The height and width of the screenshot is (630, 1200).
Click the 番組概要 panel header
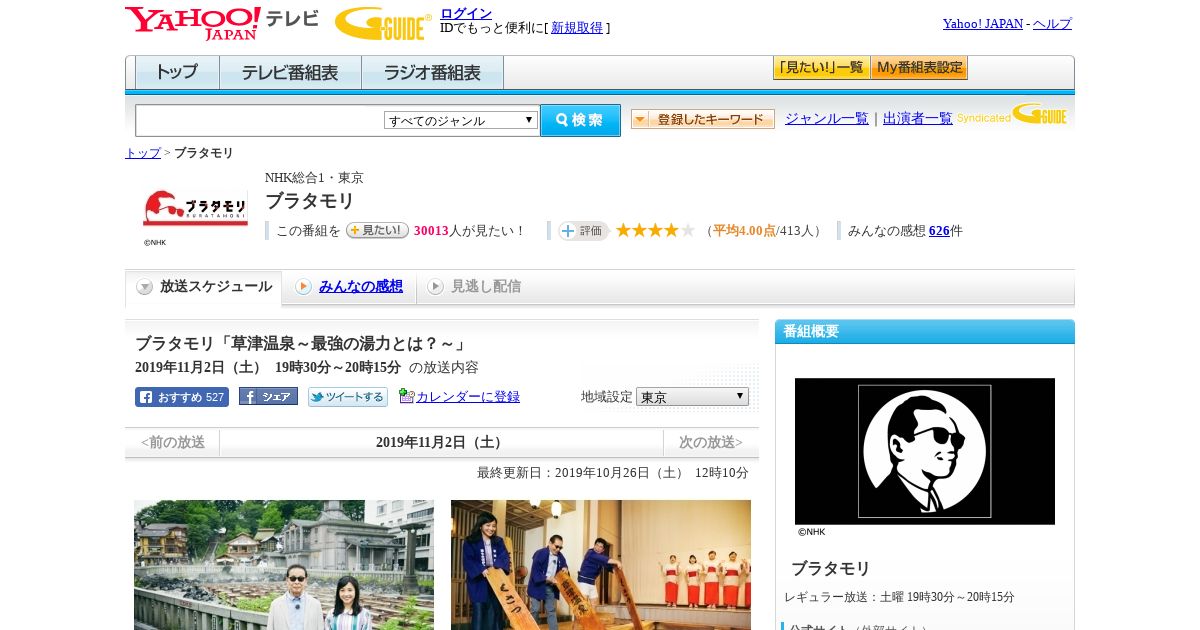(925, 332)
